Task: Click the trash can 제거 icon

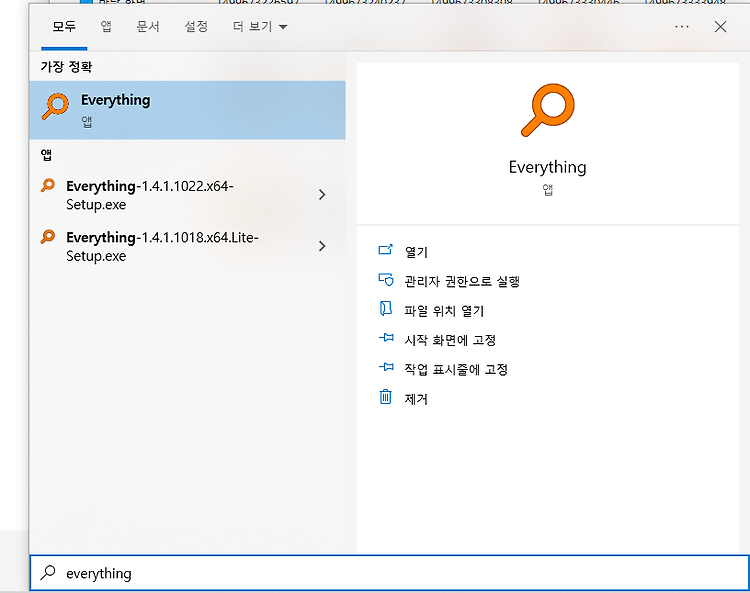Action: click(386, 396)
